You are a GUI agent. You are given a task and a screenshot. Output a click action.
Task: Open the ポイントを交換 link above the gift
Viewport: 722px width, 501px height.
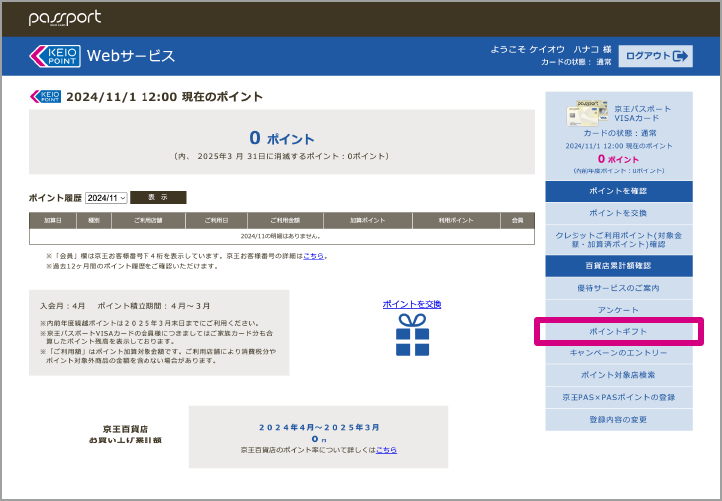tap(411, 304)
